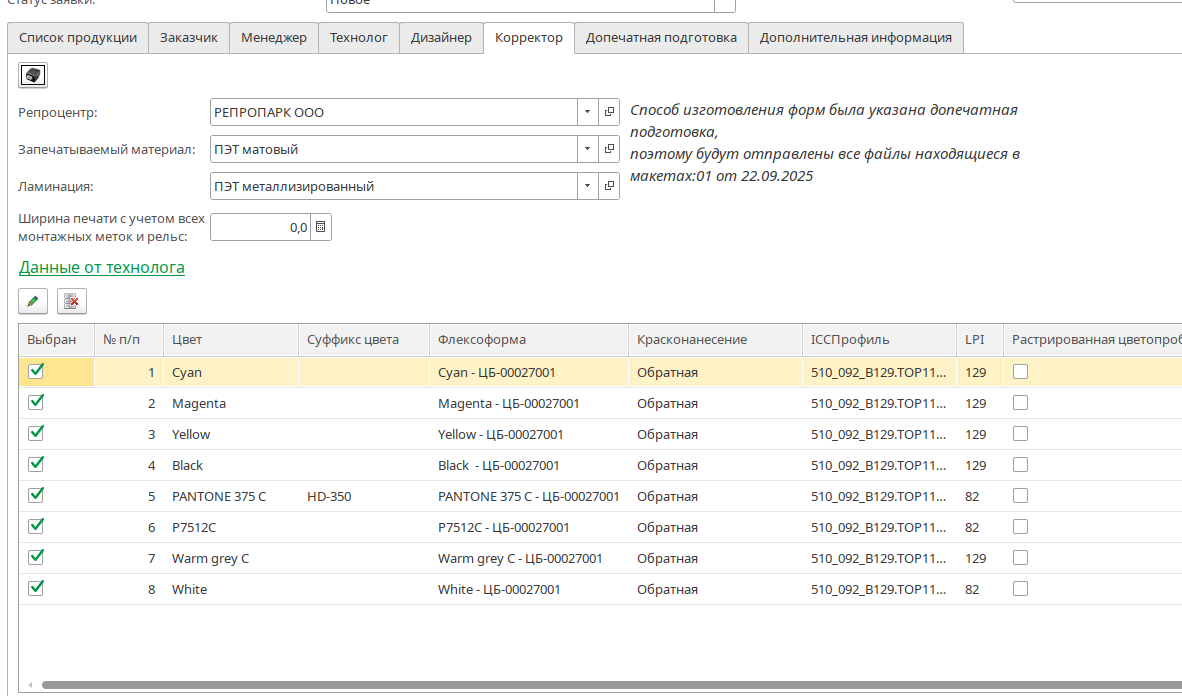
Task: Toggle the Выбран checkbox for Warm grey C
Action: pyautogui.click(x=37, y=557)
